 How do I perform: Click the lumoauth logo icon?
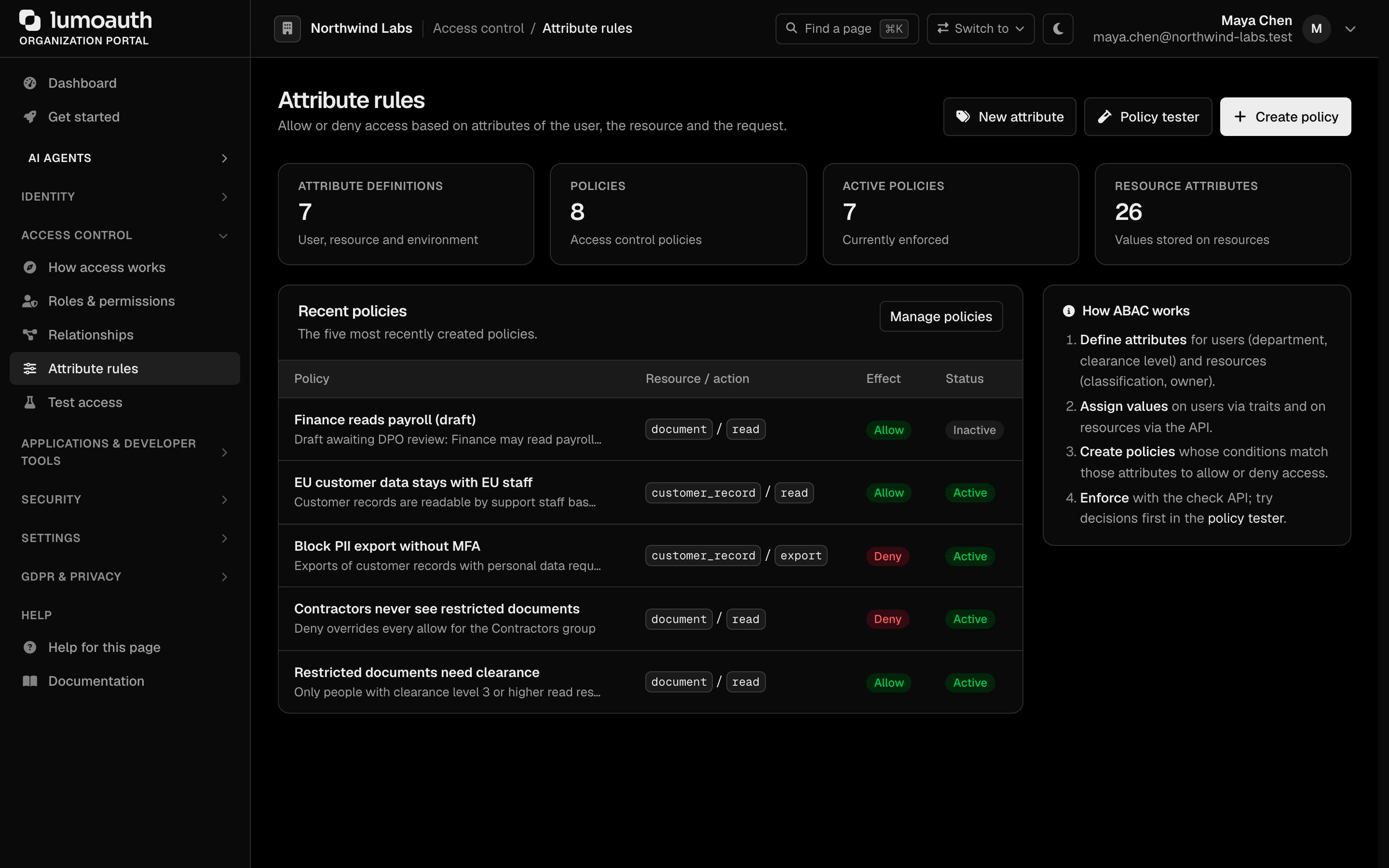30,20
